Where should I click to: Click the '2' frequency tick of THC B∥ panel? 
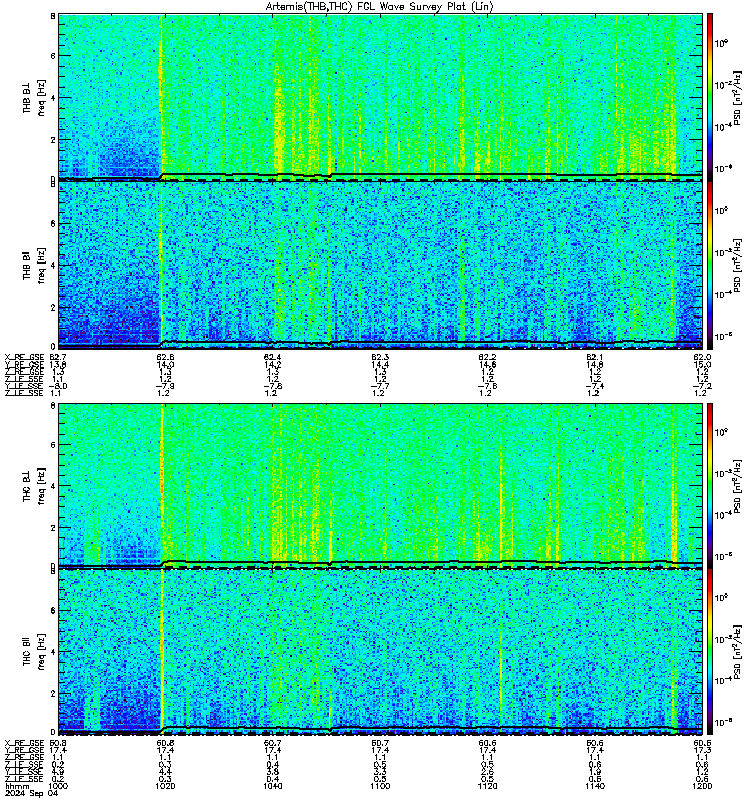point(53,694)
